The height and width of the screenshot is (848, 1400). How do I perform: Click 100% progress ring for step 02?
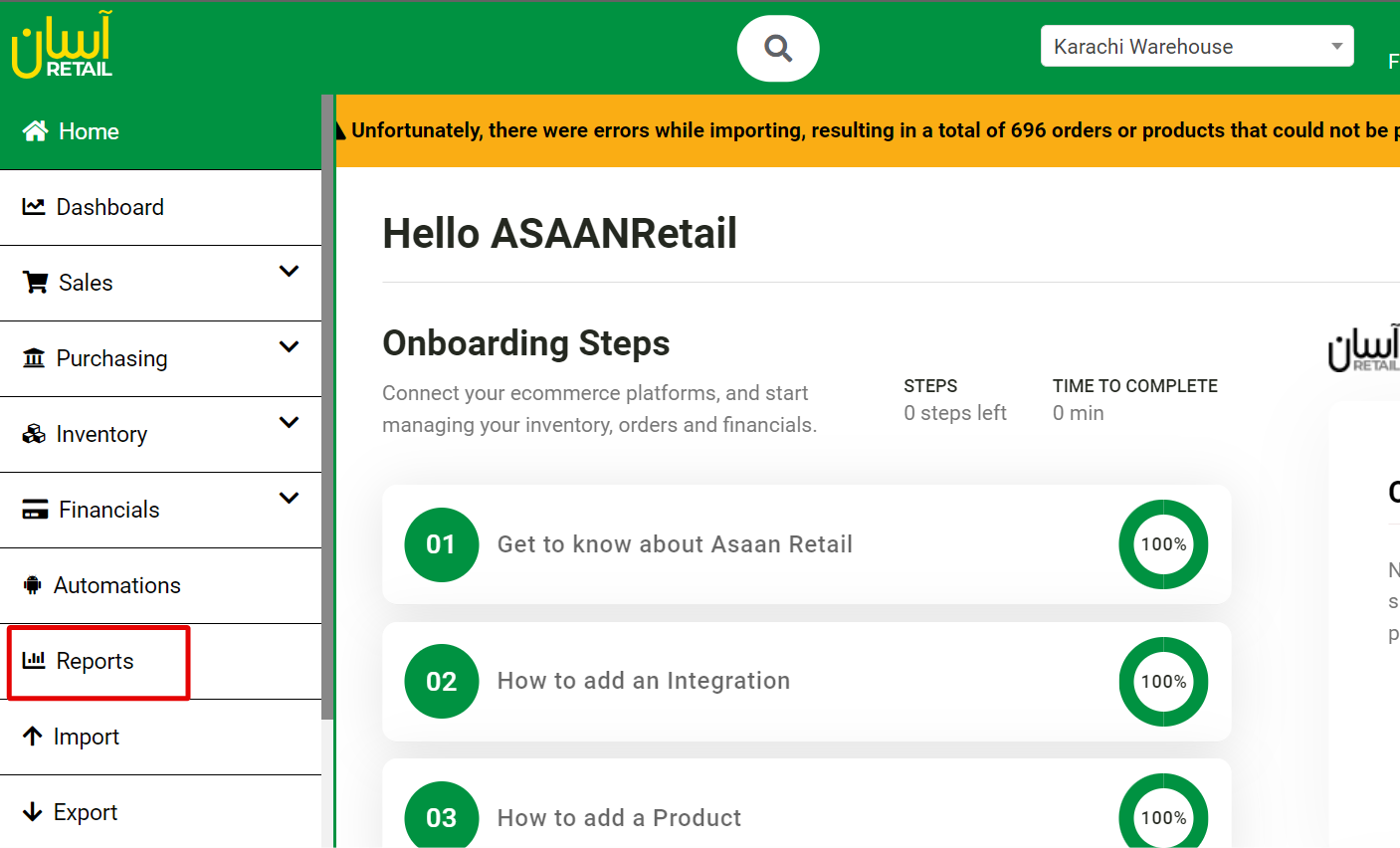[x=1163, y=682]
